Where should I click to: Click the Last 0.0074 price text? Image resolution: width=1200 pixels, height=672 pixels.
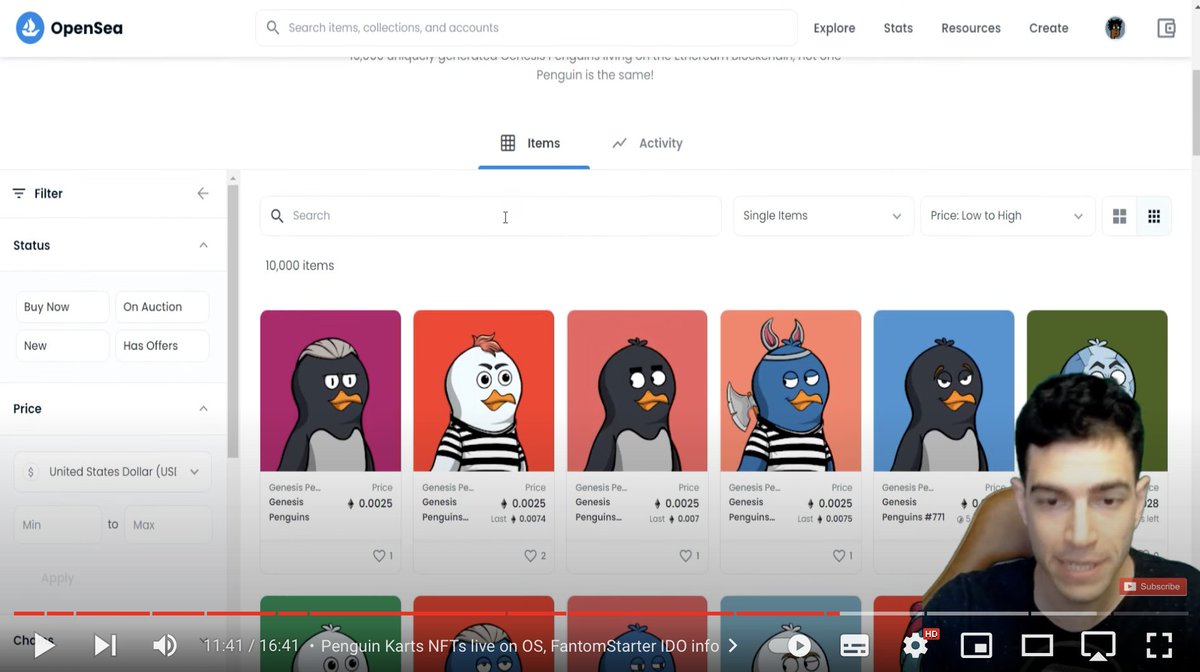pos(520,519)
